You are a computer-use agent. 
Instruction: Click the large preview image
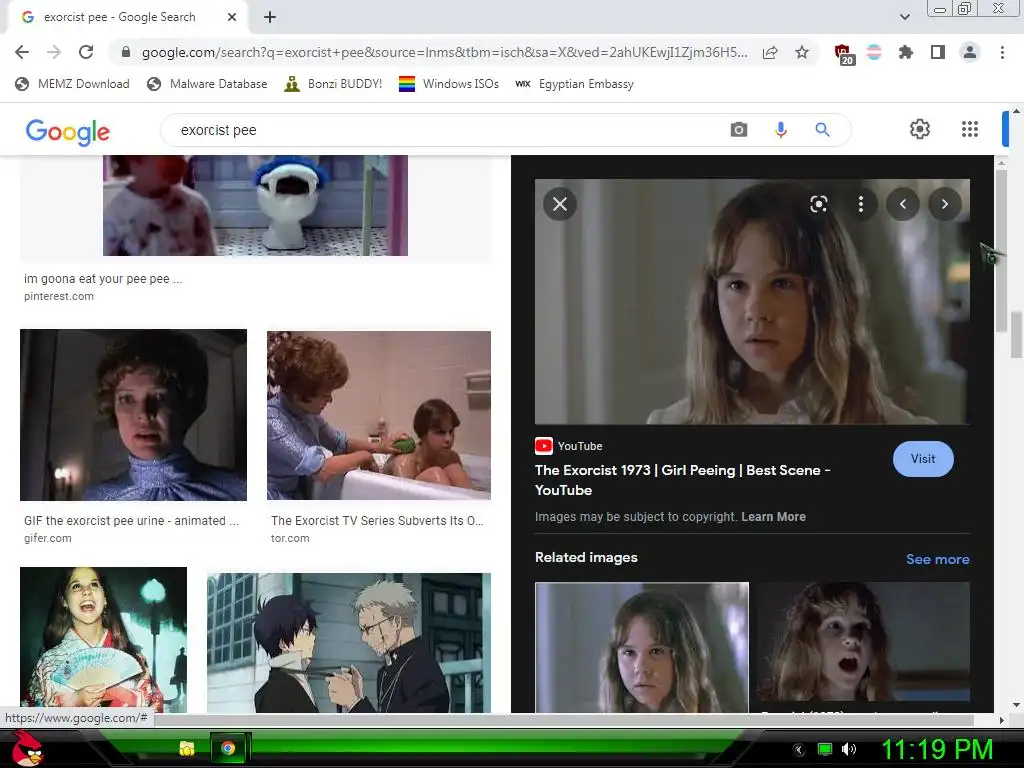pos(752,302)
